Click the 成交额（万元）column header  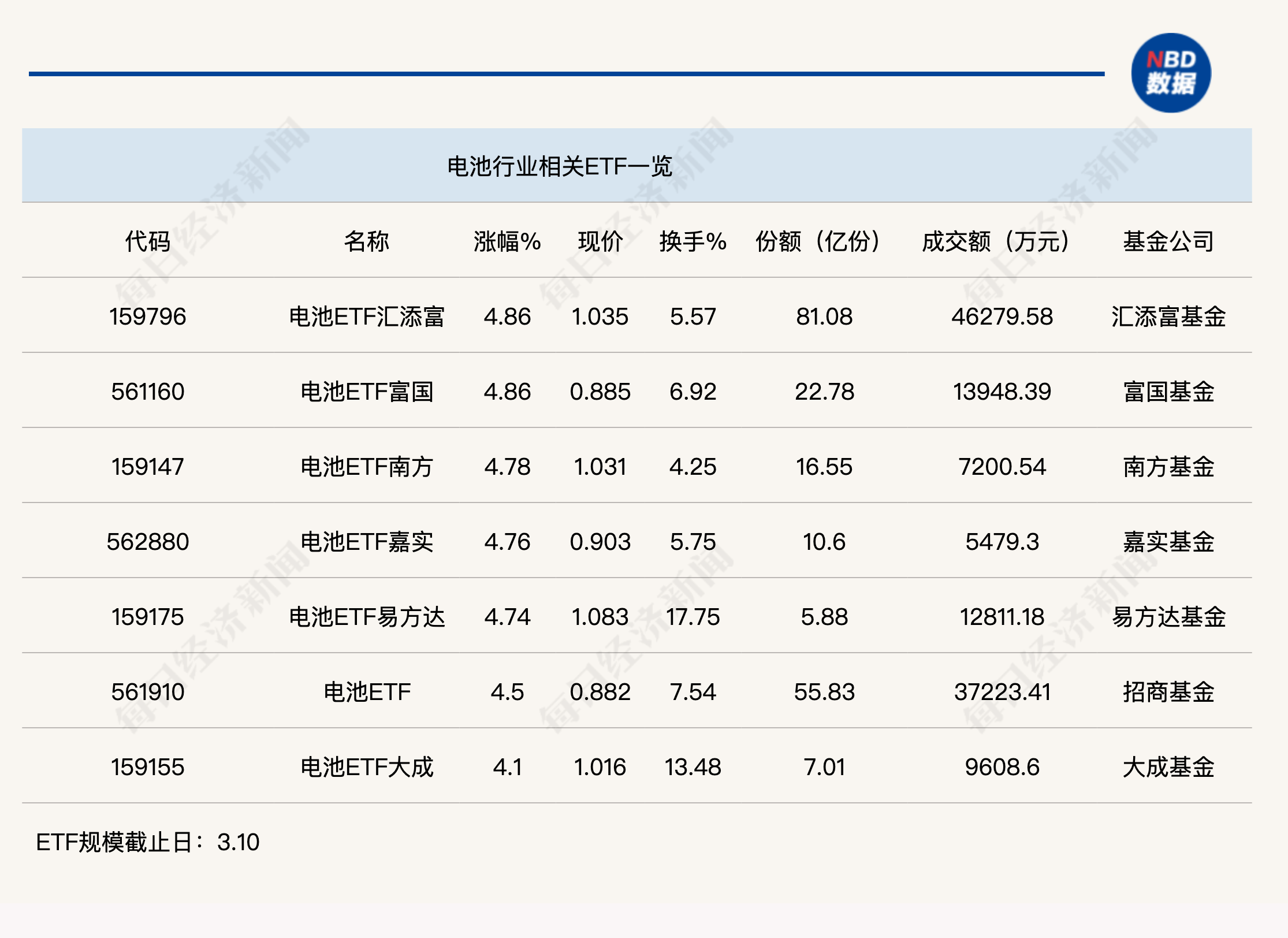click(996, 241)
